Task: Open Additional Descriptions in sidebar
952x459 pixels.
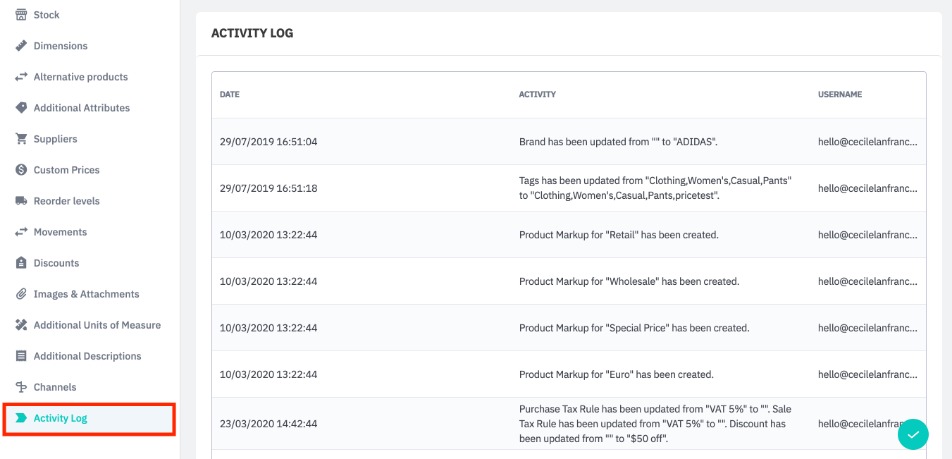Action: tap(87, 356)
